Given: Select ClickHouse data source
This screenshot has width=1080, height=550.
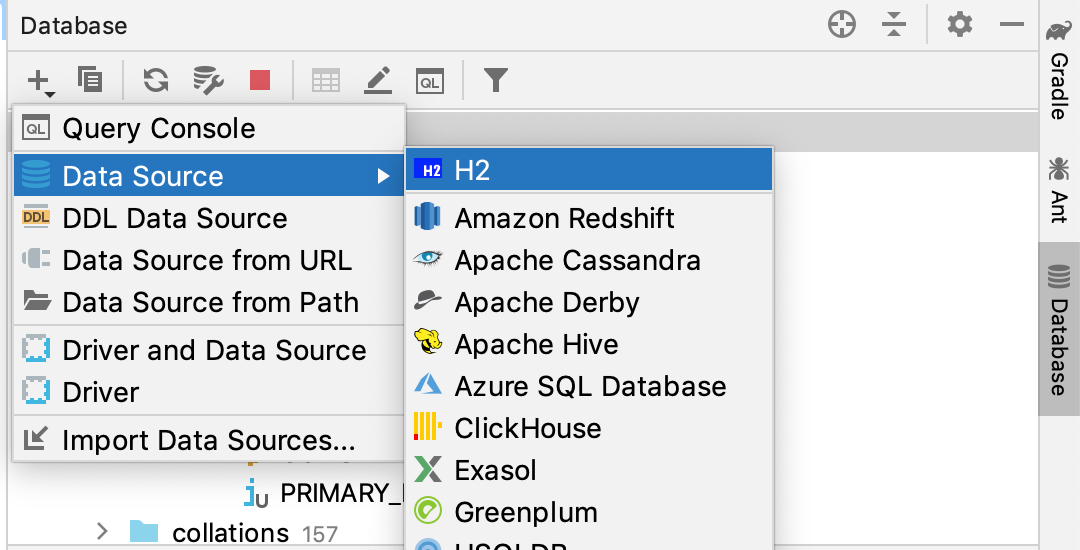Looking at the screenshot, I should point(589,428).
